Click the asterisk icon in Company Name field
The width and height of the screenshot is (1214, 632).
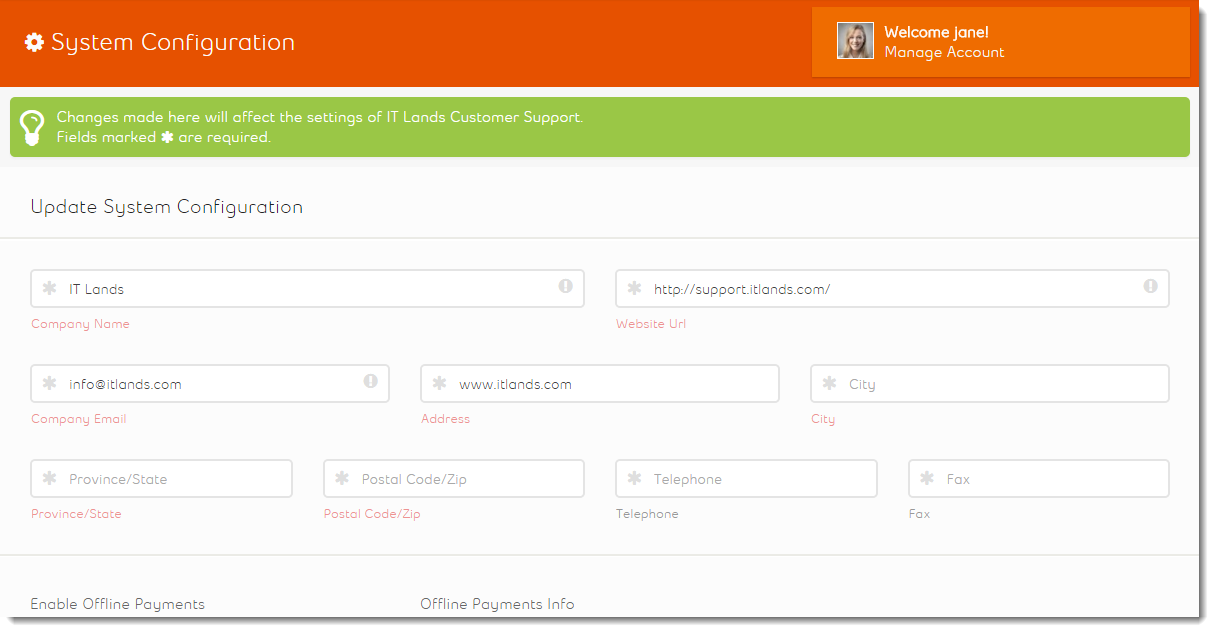tap(49, 288)
